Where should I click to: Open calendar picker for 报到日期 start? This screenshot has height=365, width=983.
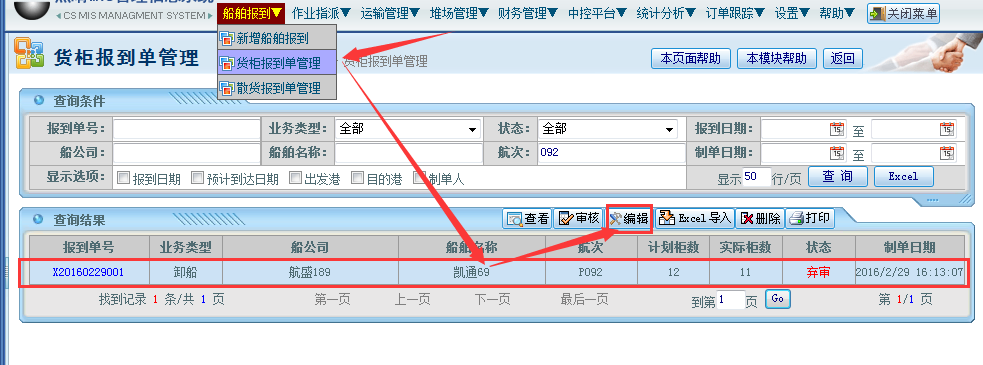(x=837, y=129)
